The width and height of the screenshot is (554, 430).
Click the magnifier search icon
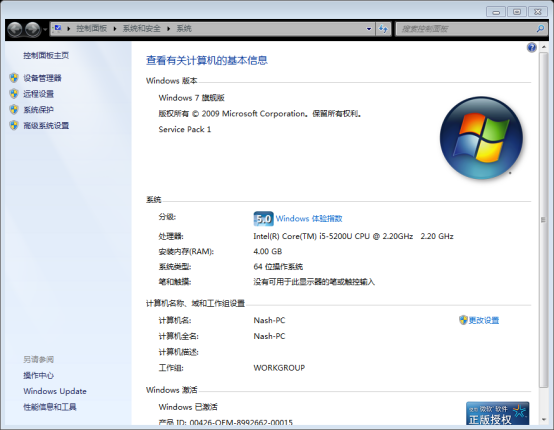pyautogui.click(x=540, y=29)
